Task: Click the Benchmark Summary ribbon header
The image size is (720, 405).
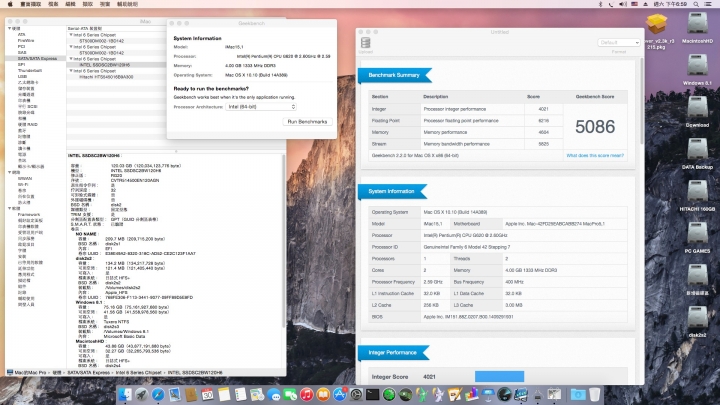Action: [394, 75]
